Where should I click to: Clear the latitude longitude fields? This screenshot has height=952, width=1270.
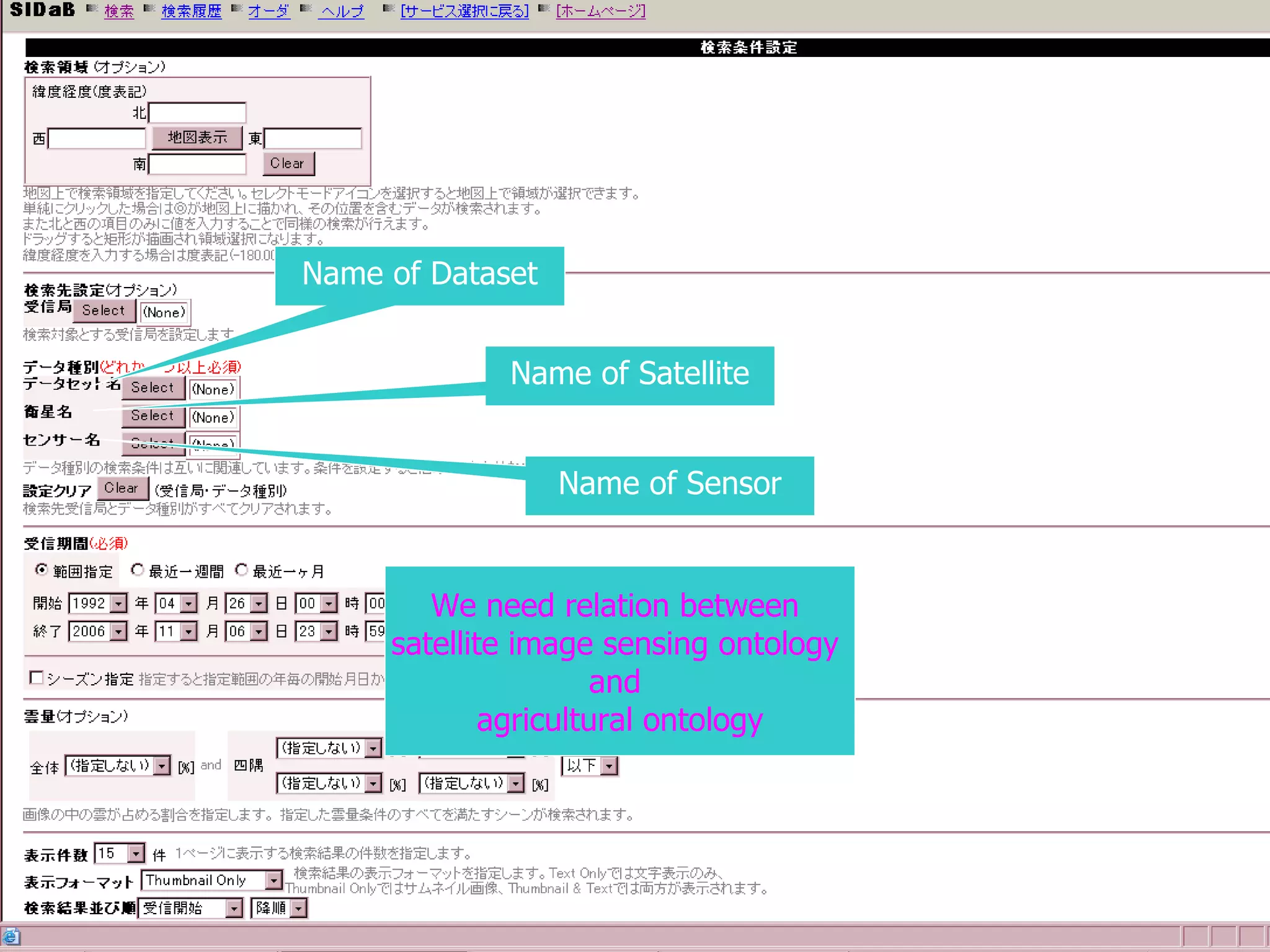[288, 164]
